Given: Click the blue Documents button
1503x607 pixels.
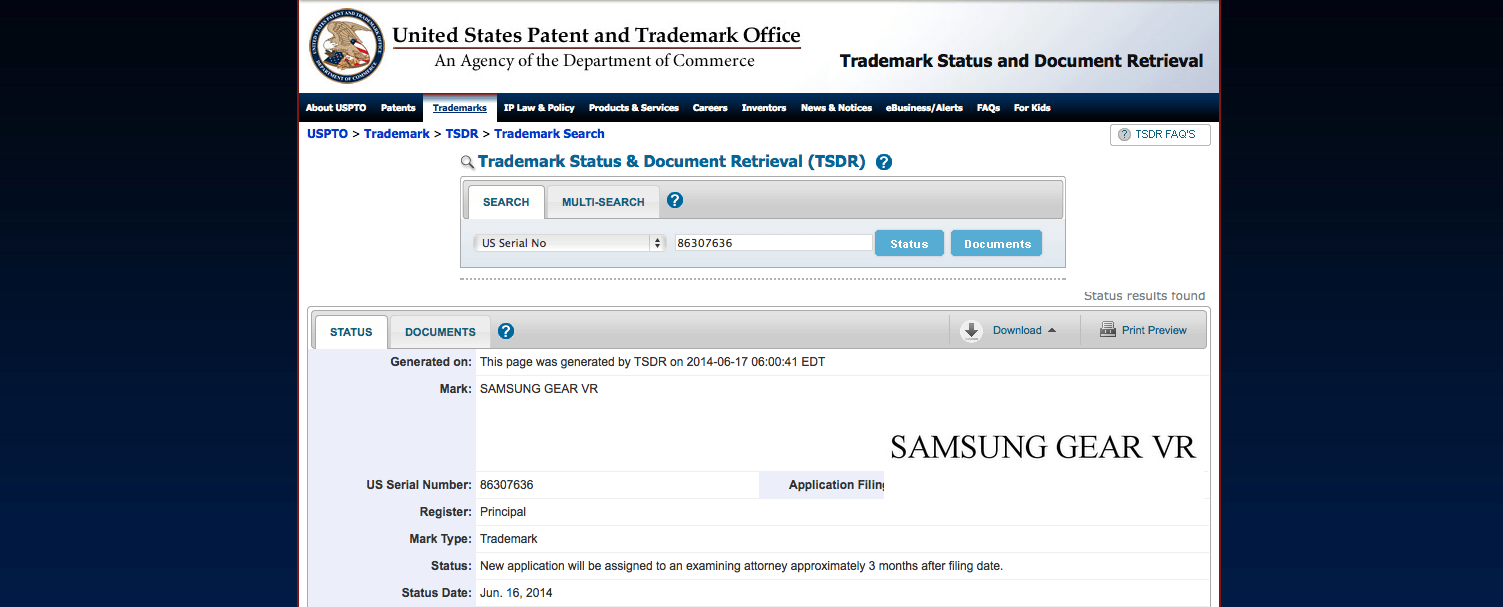Looking at the screenshot, I should (x=997, y=244).
